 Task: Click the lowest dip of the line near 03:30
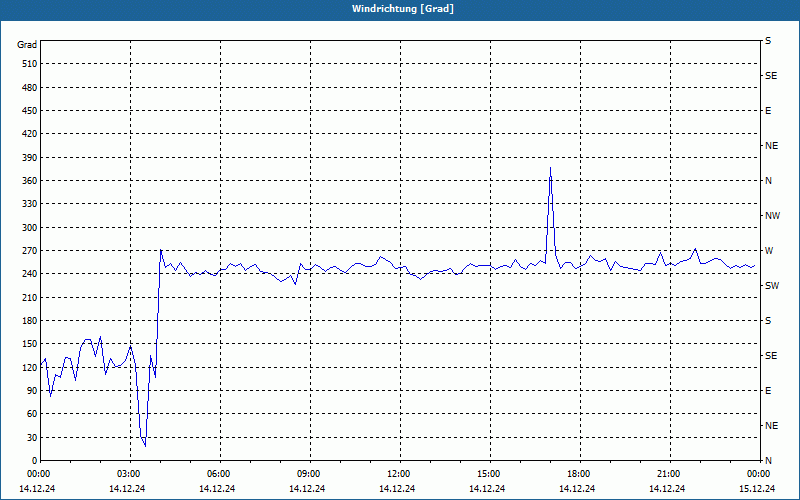[x=145, y=446]
